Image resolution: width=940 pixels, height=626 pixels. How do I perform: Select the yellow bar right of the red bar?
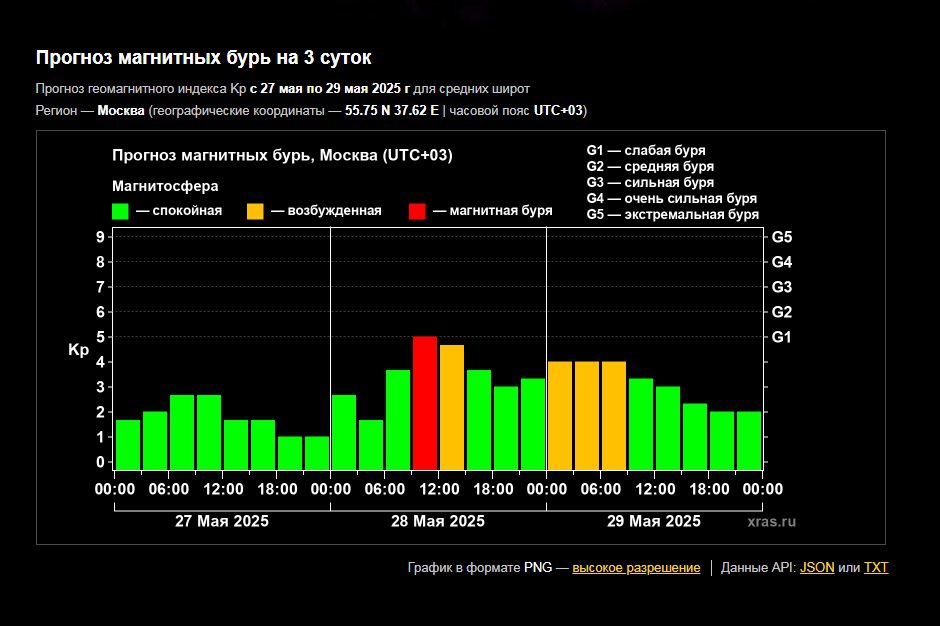(452, 407)
